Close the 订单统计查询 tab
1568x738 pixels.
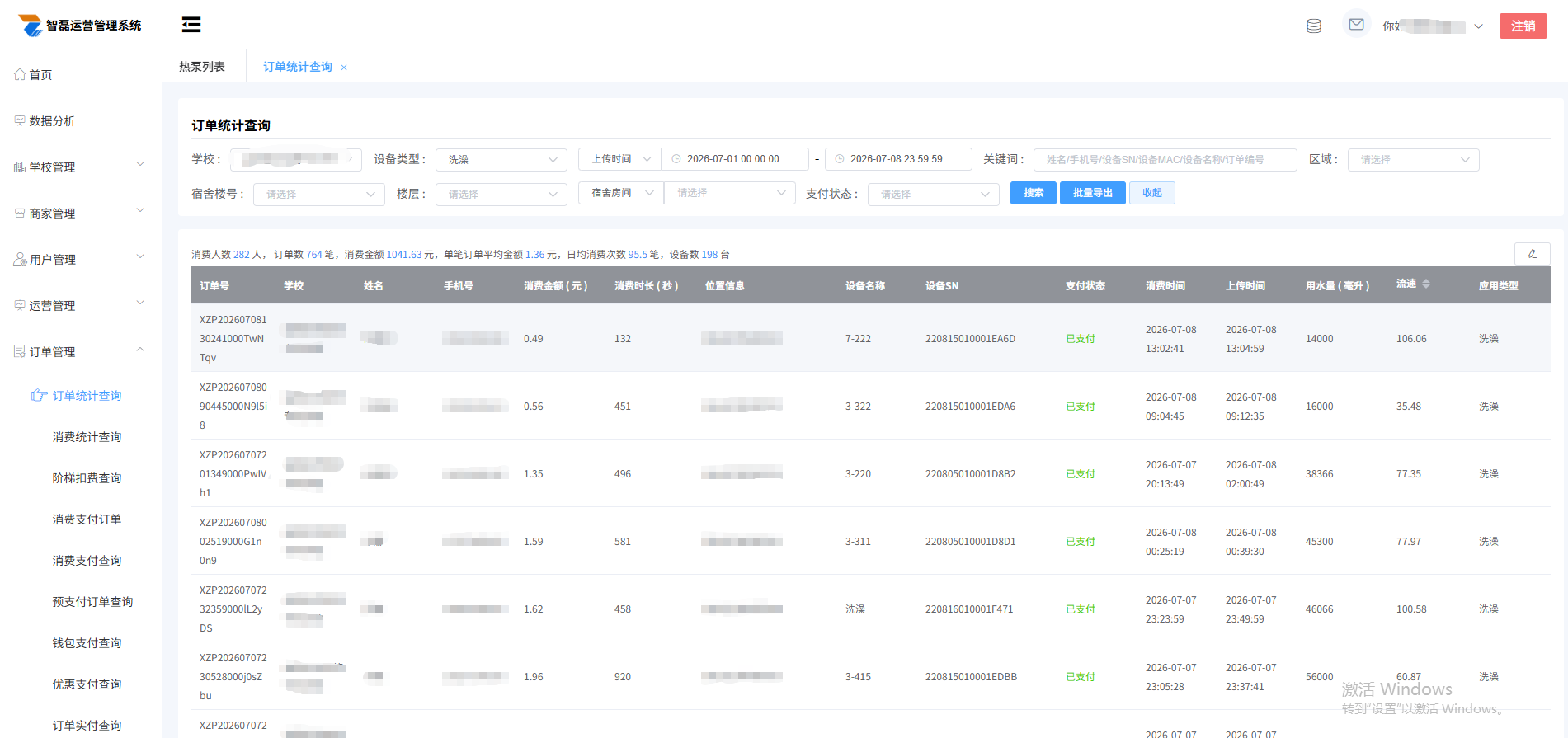pos(344,68)
